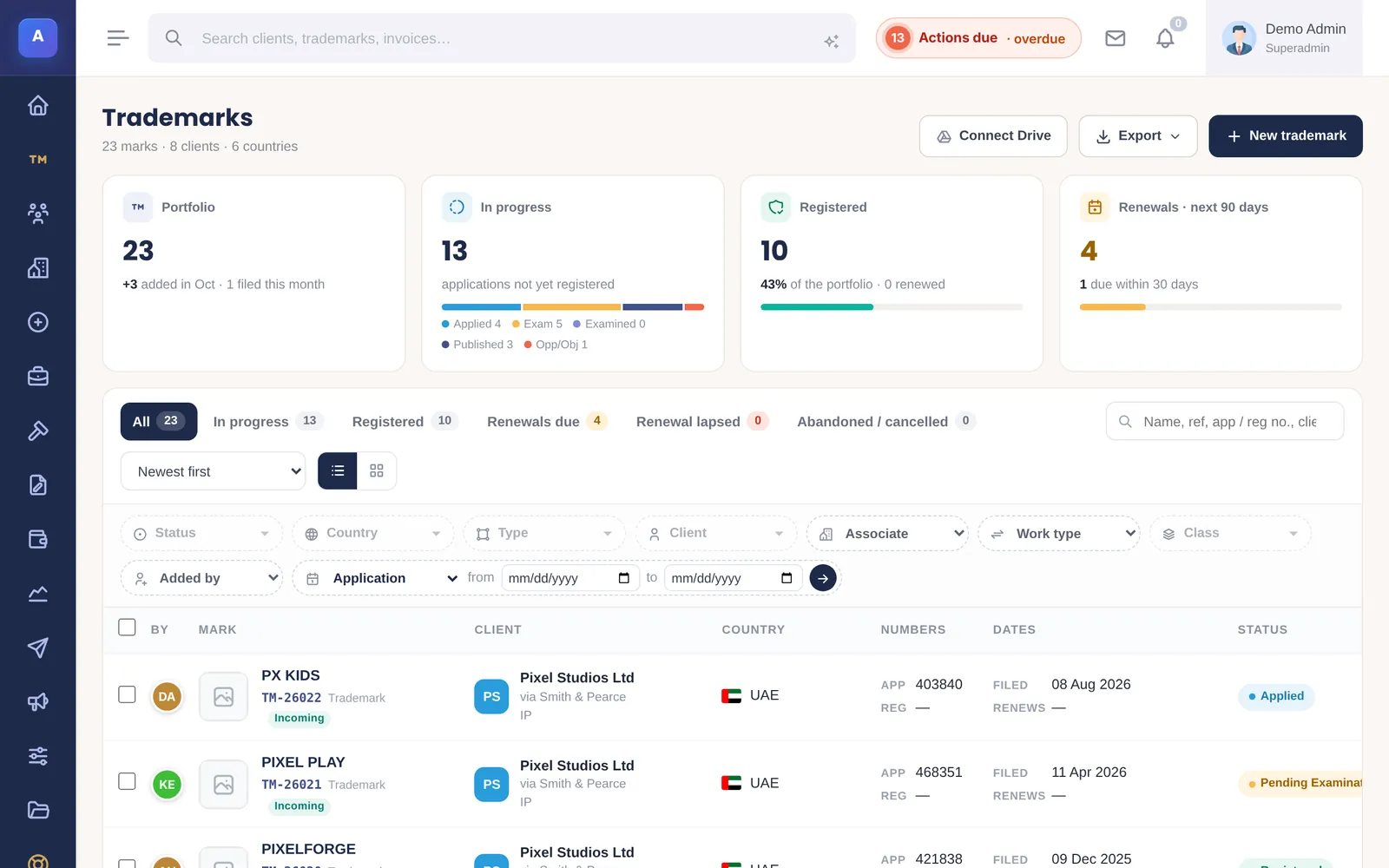Click the from date input field

(x=570, y=578)
